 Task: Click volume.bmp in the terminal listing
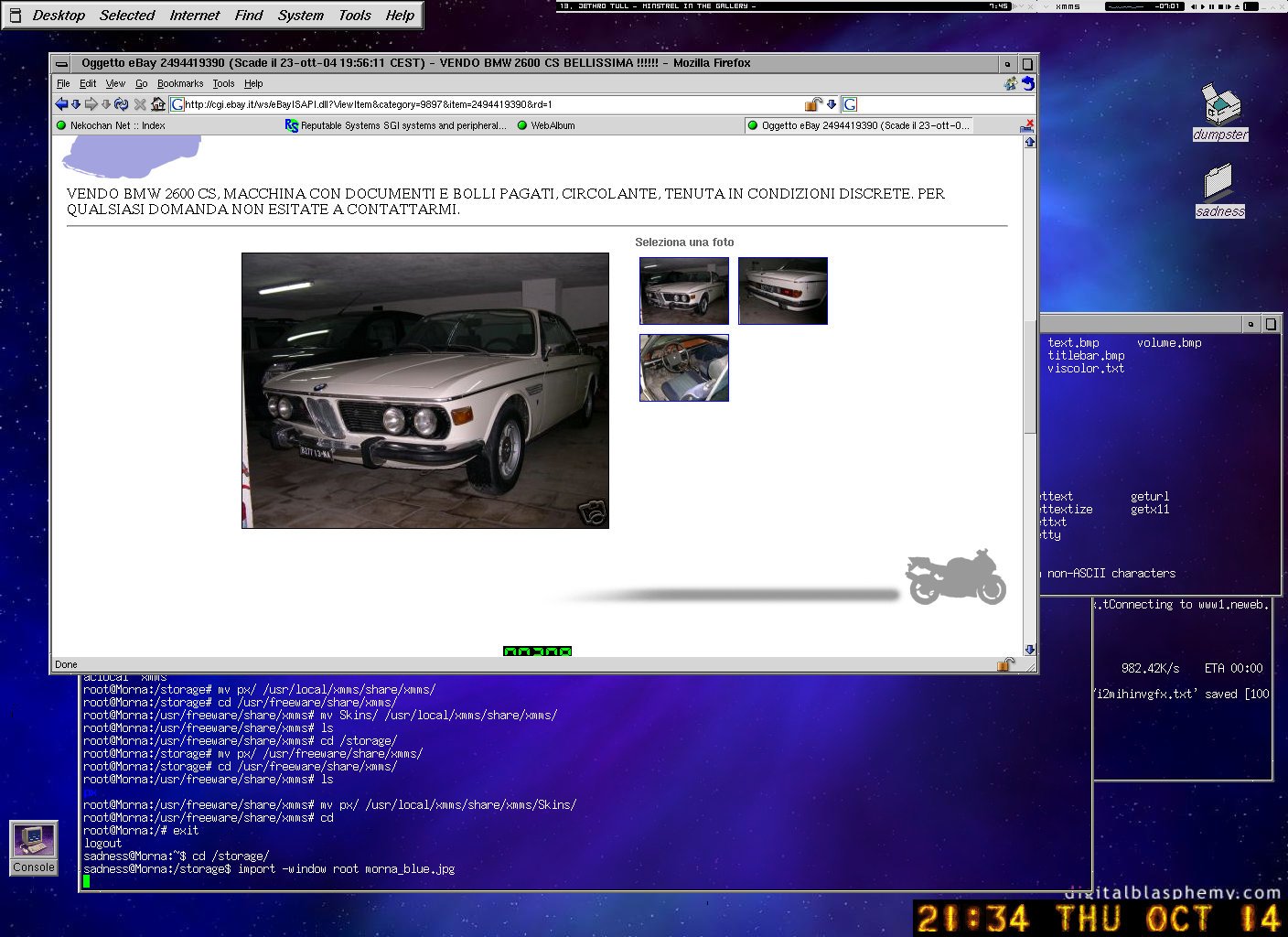tap(1169, 343)
